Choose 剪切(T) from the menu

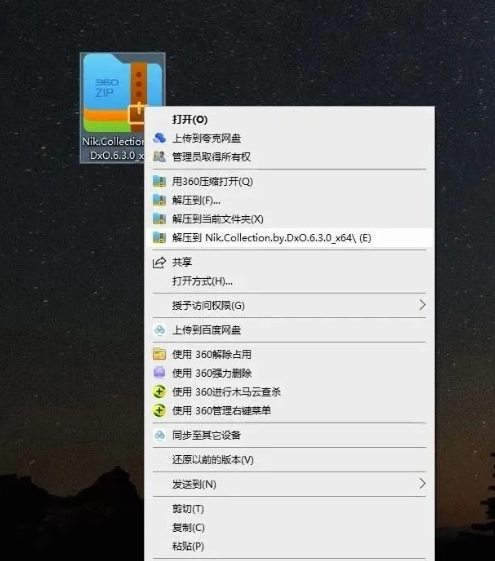[290, 508]
